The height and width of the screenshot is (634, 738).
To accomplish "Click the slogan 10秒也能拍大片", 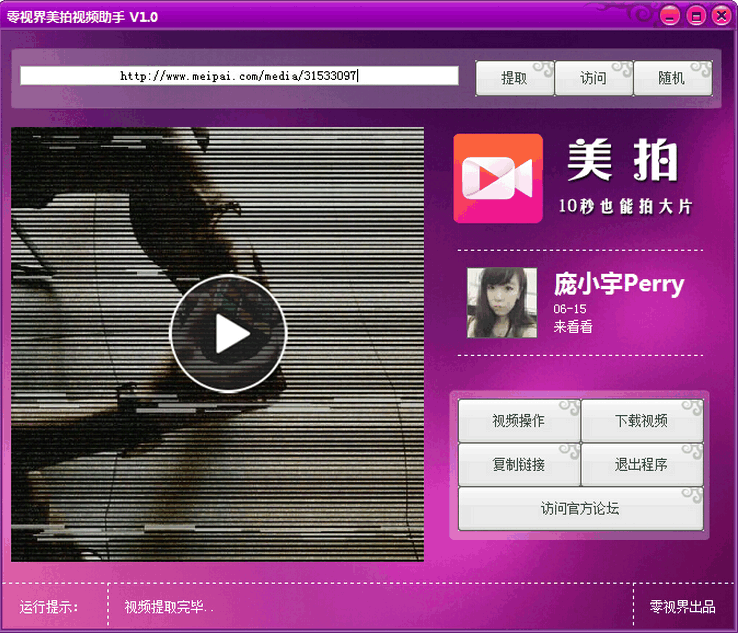I will click(625, 206).
